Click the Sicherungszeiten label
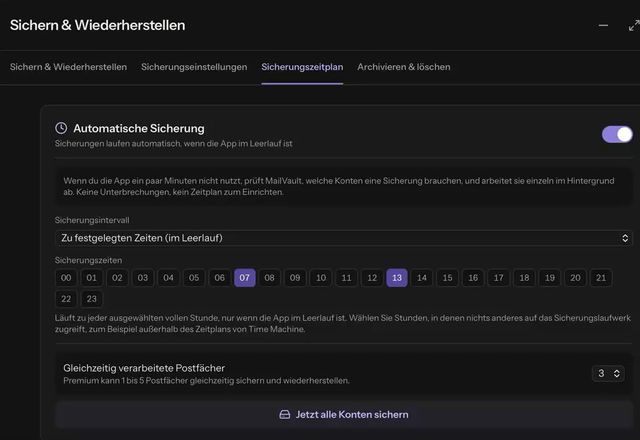The image size is (640, 440). (88, 260)
